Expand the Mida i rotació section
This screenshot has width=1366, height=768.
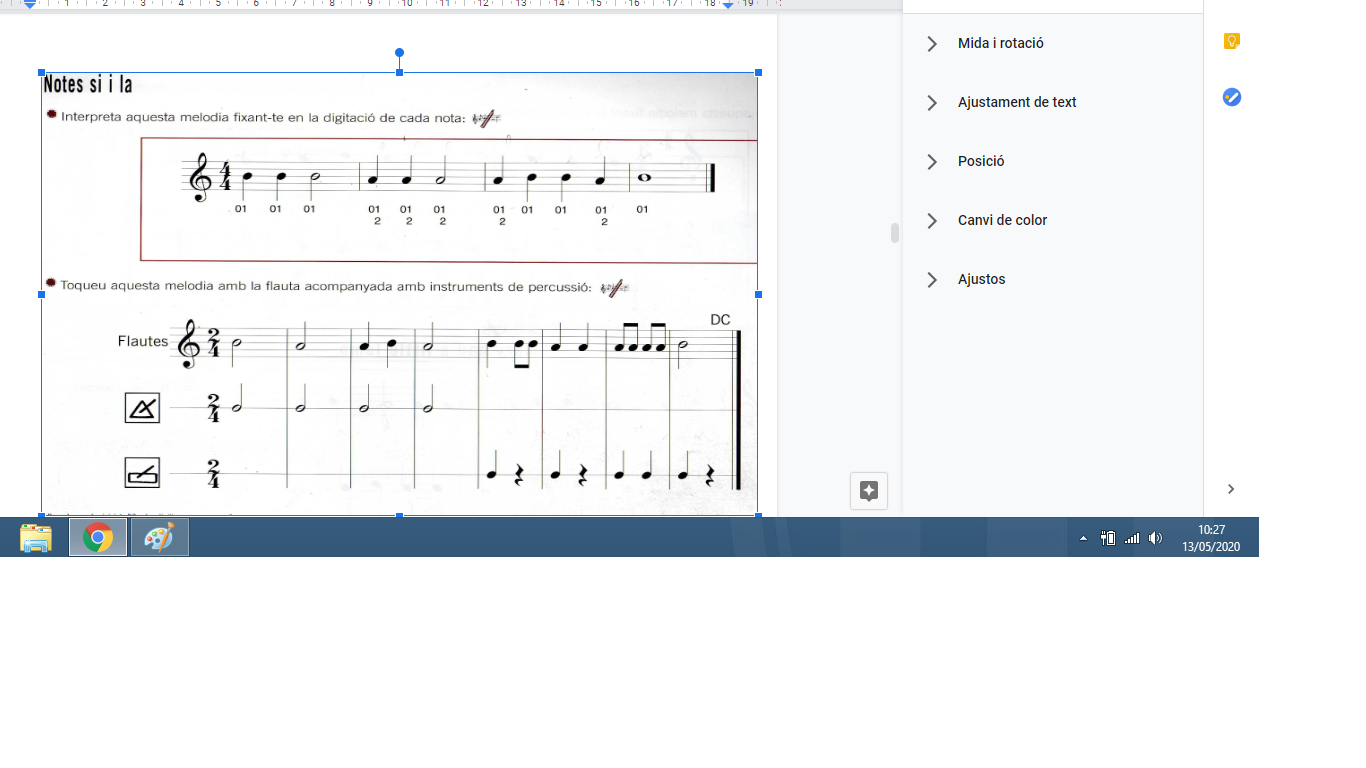click(x=1000, y=44)
